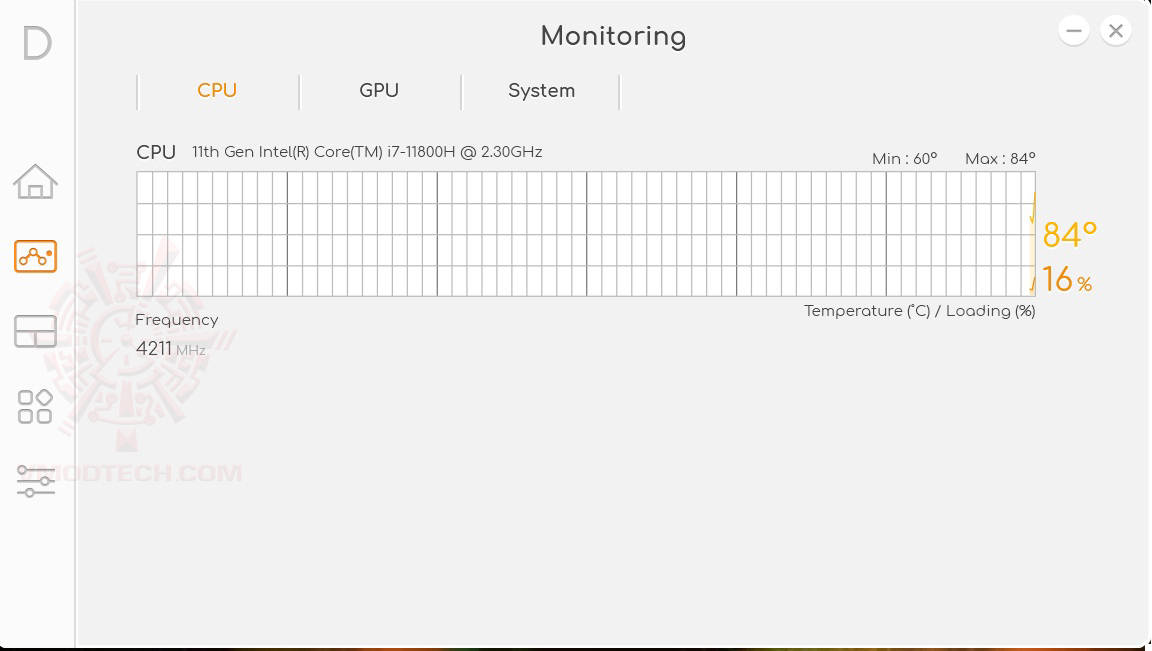Click the Max: 84° label

[x=999, y=159]
